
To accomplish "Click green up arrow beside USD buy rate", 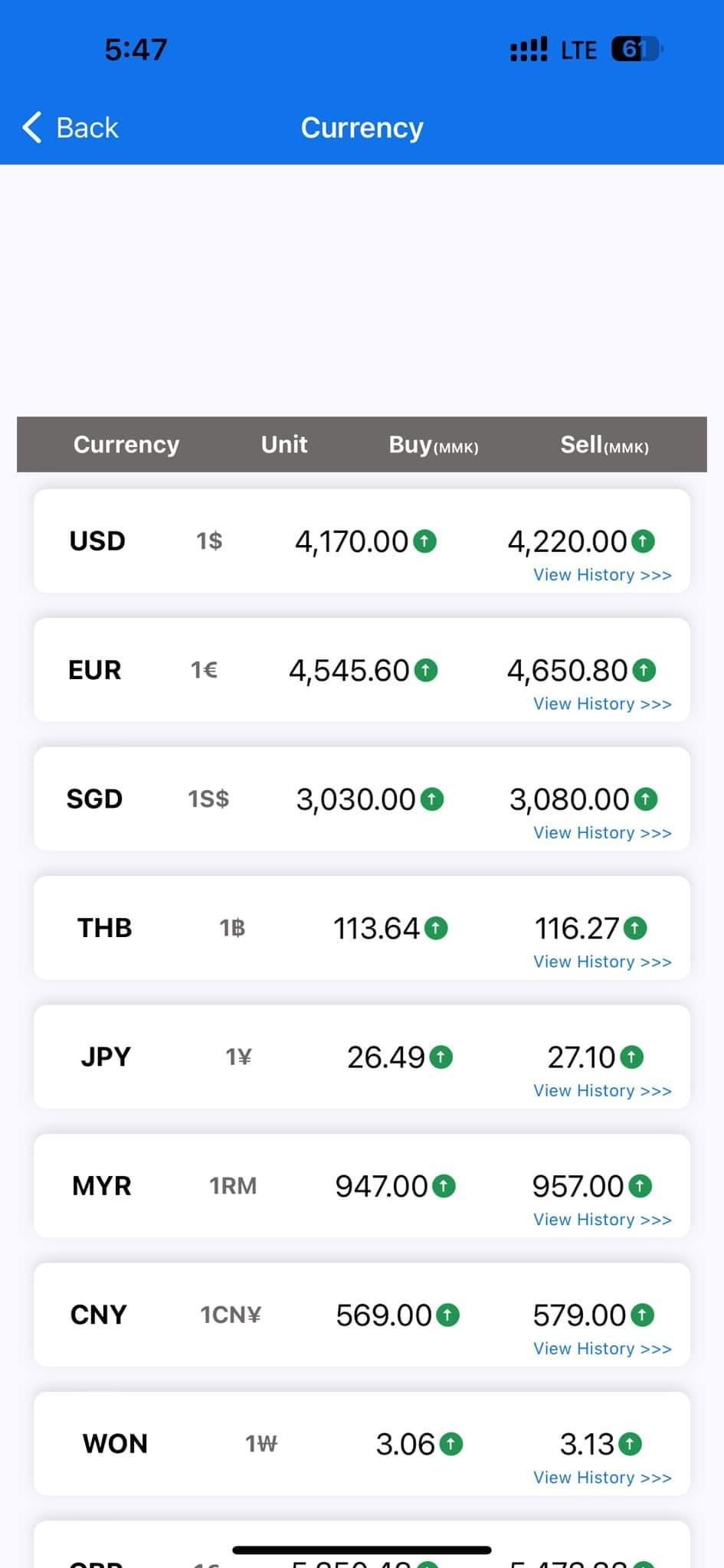I will (x=424, y=541).
